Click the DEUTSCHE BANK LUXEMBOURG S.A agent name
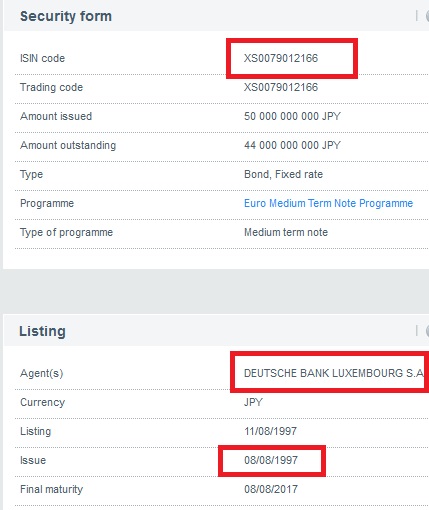Image resolution: width=429 pixels, height=510 pixels. 334,373
